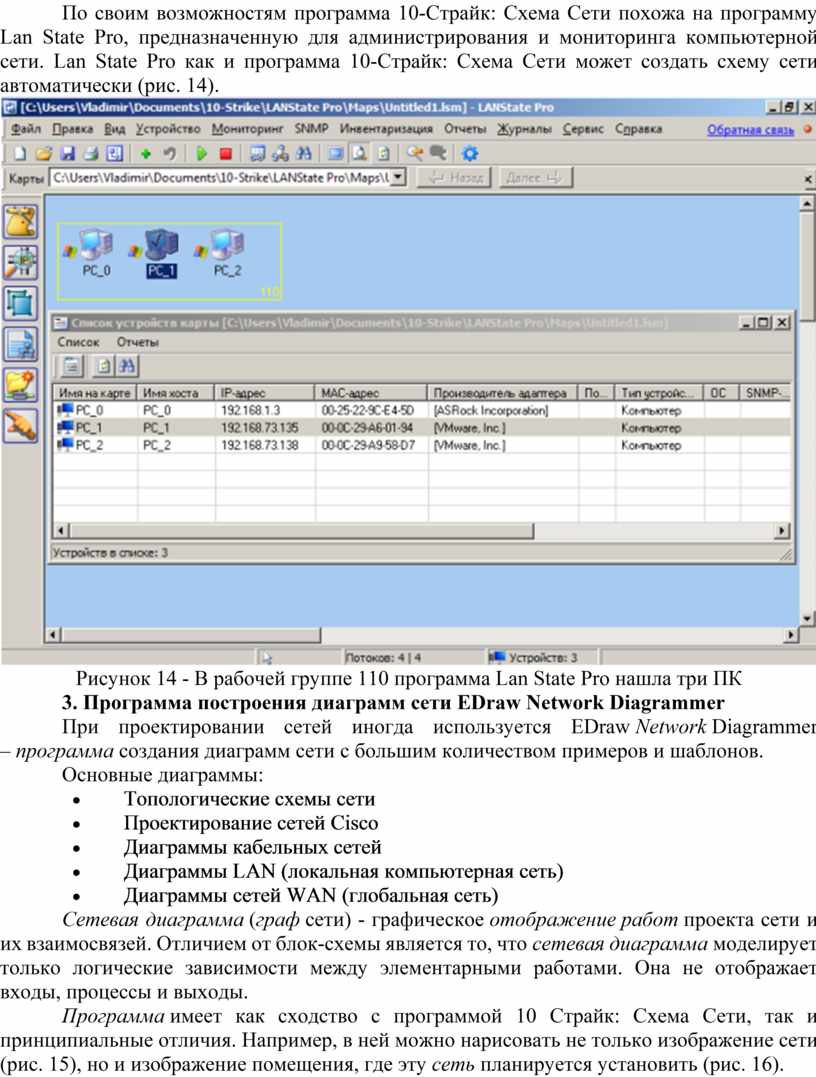Stop monitoring with the red square icon
Viewport: 816px width, 1077px height.
pos(225,154)
